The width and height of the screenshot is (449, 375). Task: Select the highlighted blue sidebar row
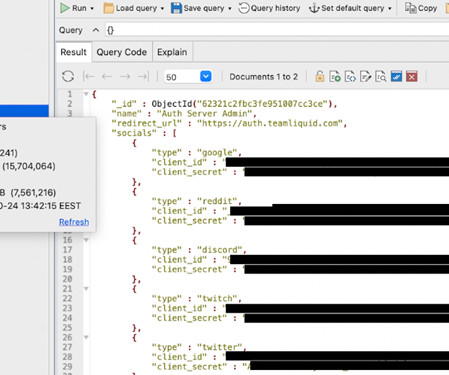coord(24,111)
